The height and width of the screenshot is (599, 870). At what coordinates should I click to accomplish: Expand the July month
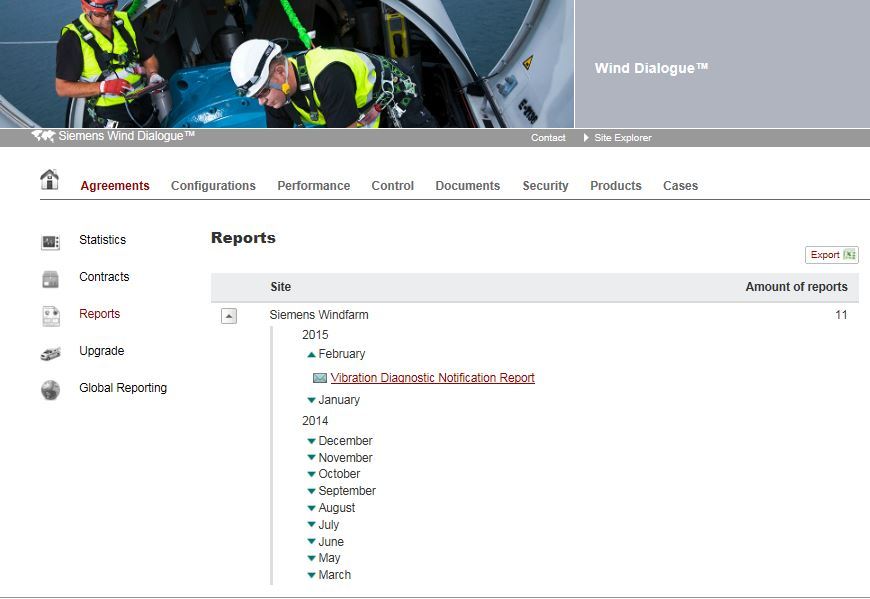(311, 524)
